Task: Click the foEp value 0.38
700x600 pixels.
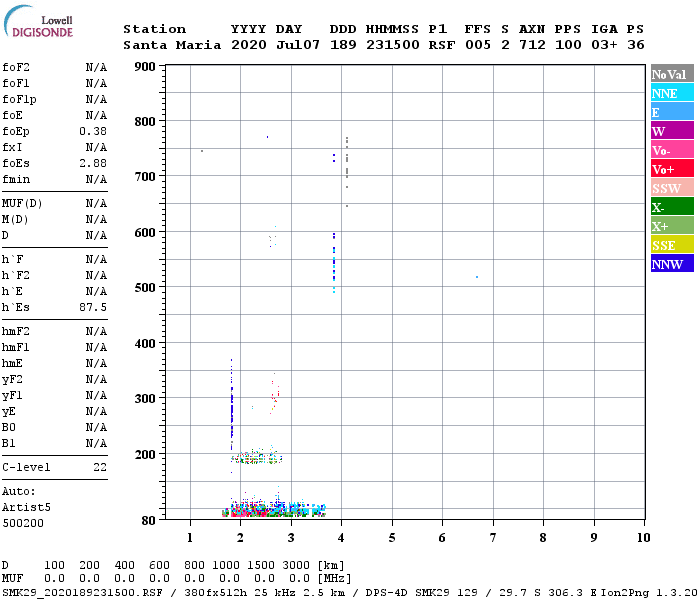Action: pos(93,131)
